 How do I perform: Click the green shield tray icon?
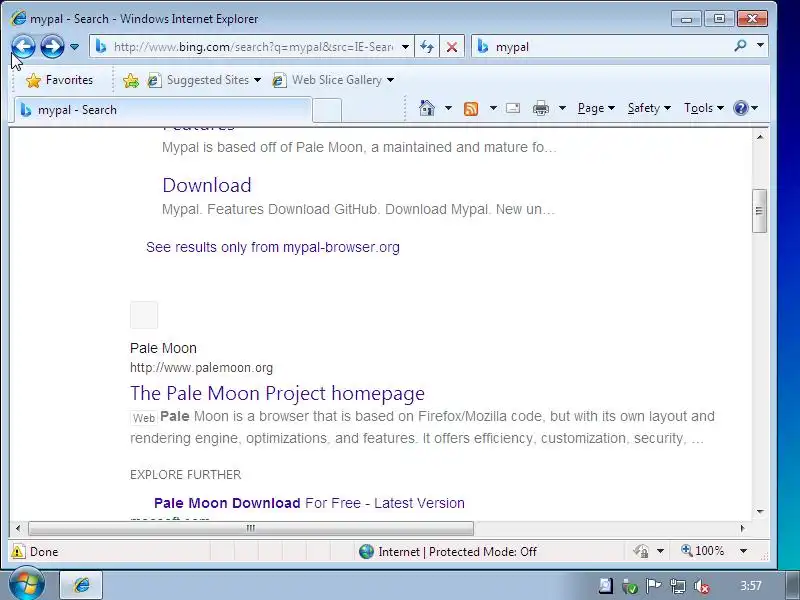(630, 587)
